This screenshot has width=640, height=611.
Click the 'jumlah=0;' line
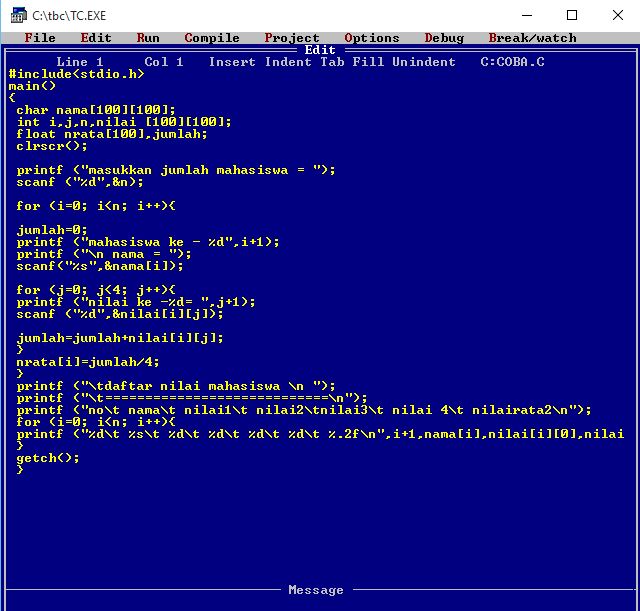click(x=52, y=230)
